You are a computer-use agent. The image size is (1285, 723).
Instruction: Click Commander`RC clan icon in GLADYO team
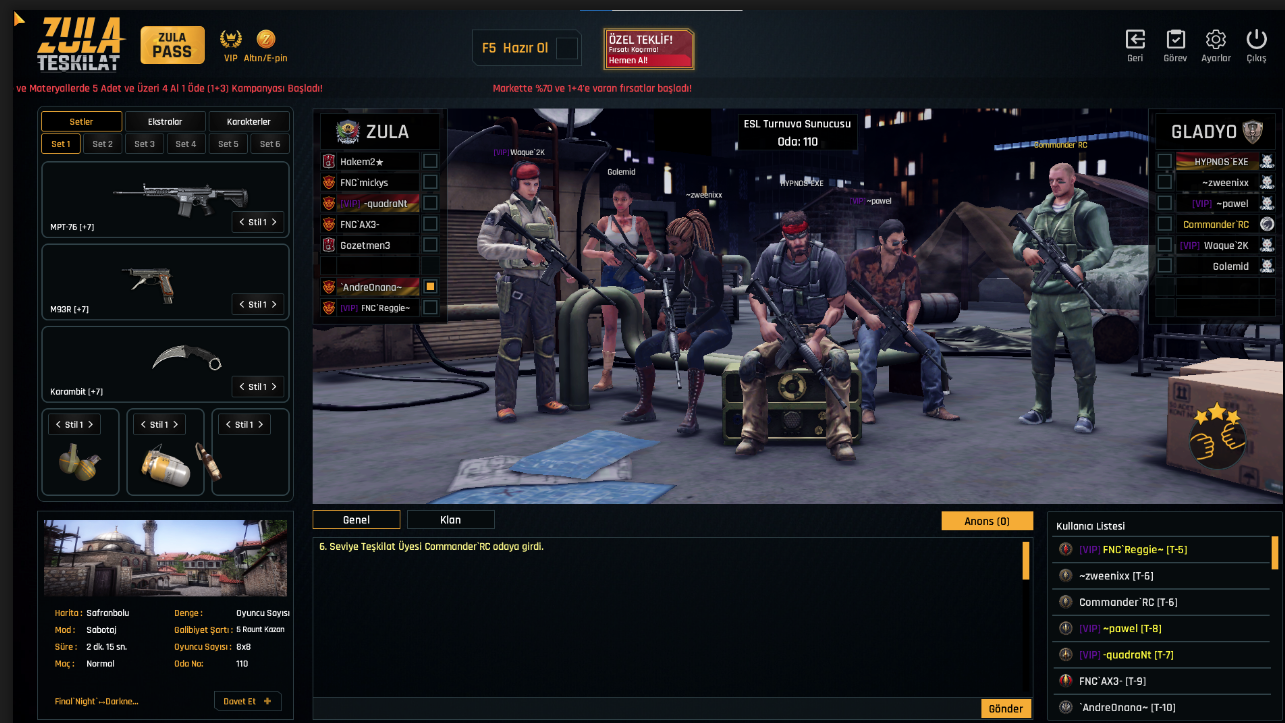(1267, 224)
